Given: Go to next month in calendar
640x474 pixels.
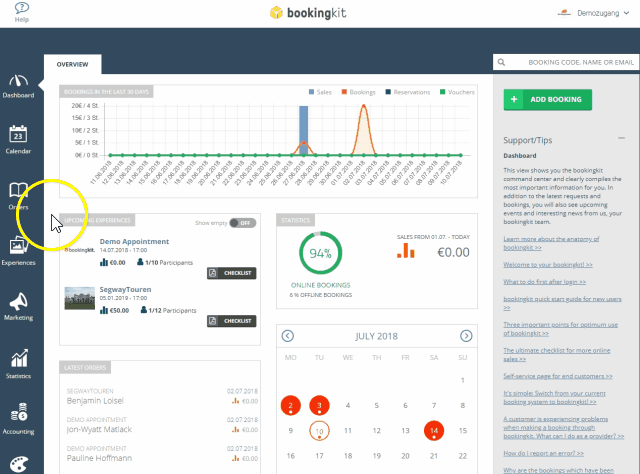Looking at the screenshot, I should click(x=466, y=336).
